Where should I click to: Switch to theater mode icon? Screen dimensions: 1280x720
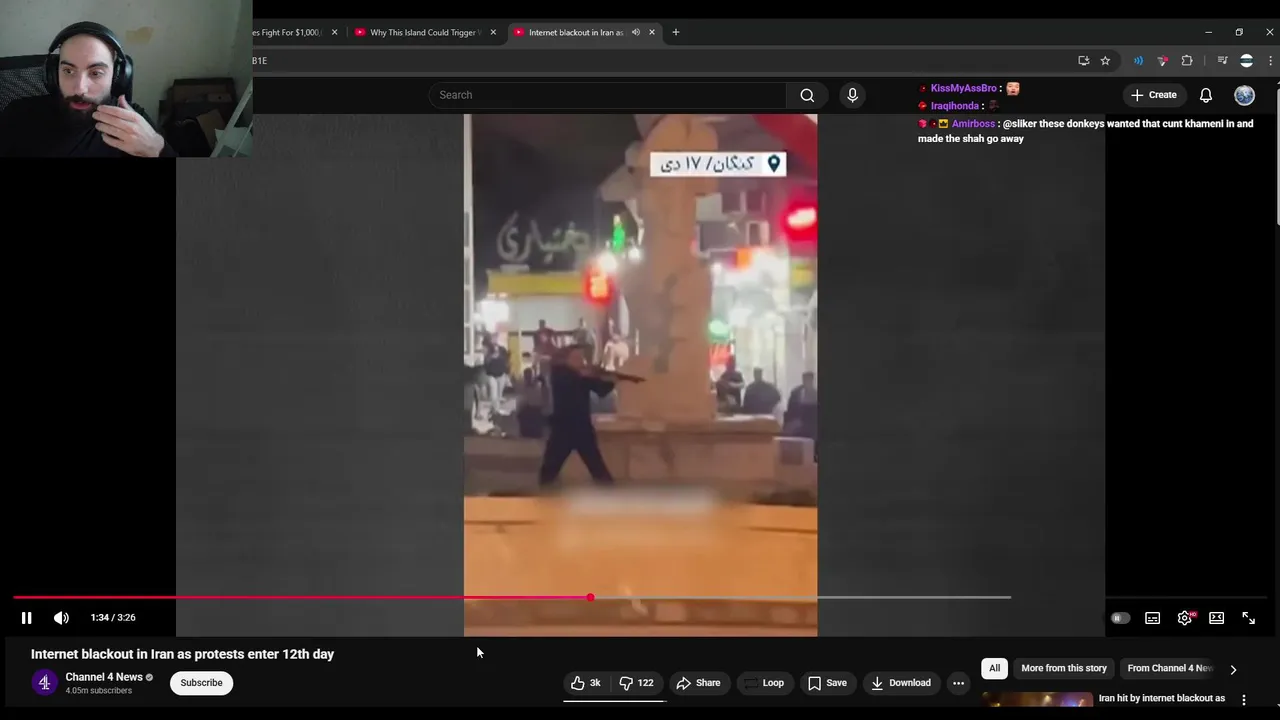1216,618
